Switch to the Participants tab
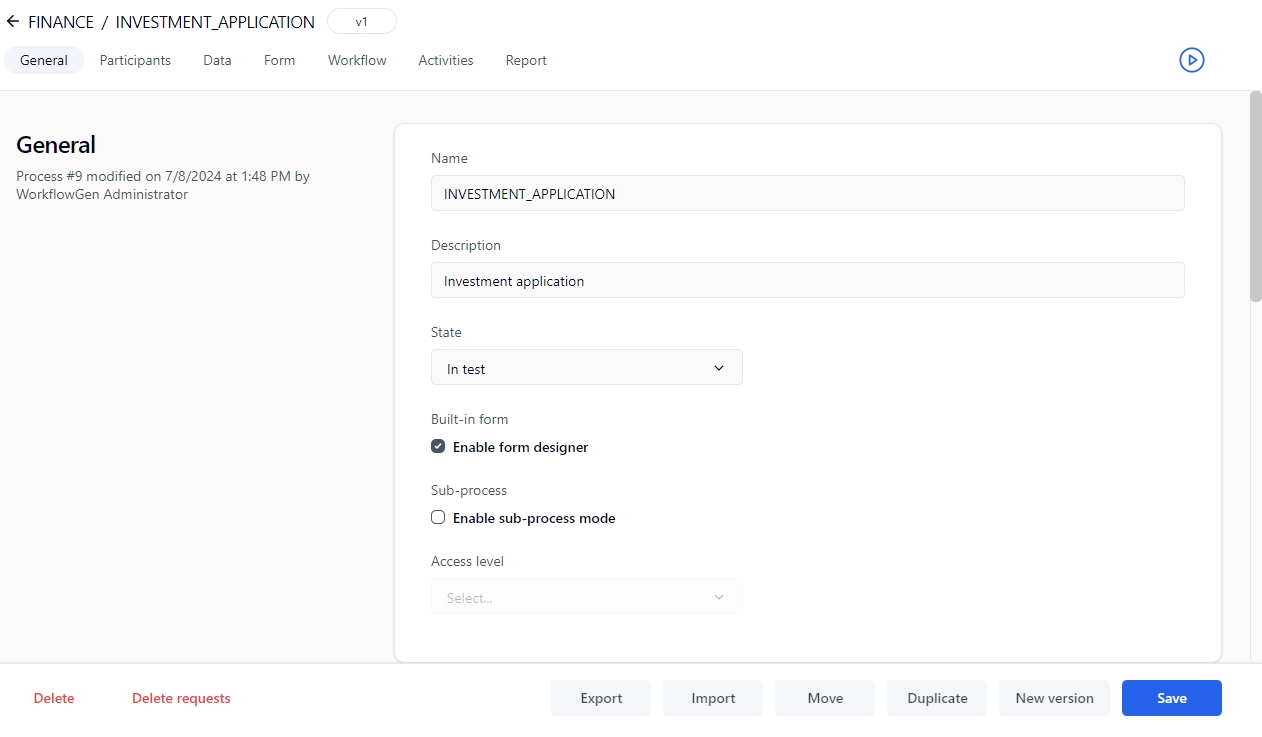The height and width of the screenshot is (737, 1262). pos(135,60)
